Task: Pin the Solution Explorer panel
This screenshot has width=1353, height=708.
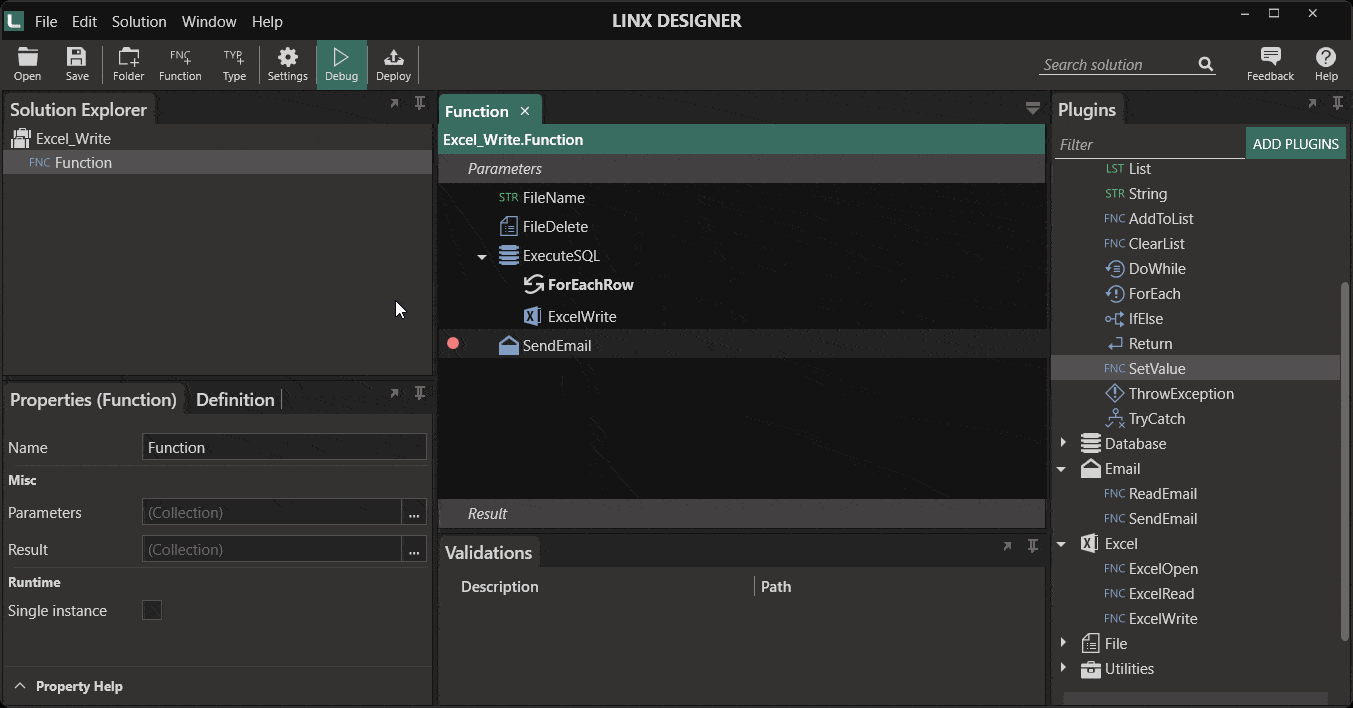Action: coord(420,103)
